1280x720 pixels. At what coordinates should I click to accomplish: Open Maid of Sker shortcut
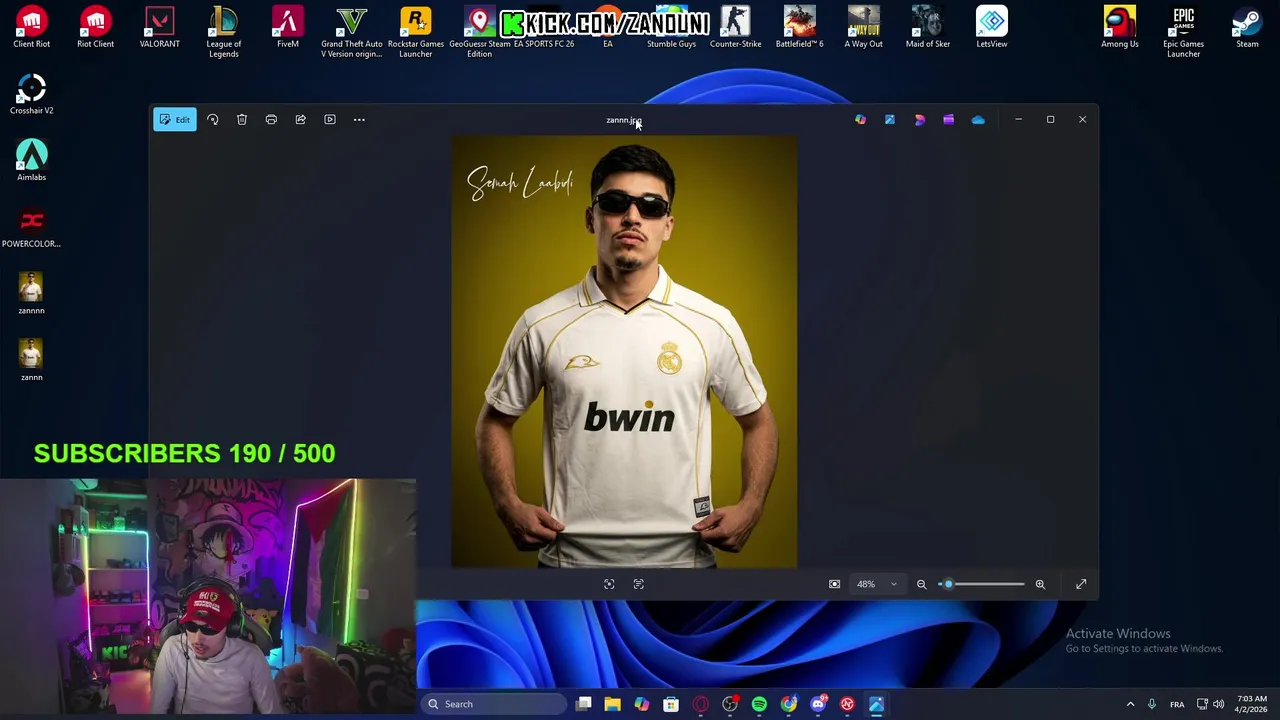point(927,28)
